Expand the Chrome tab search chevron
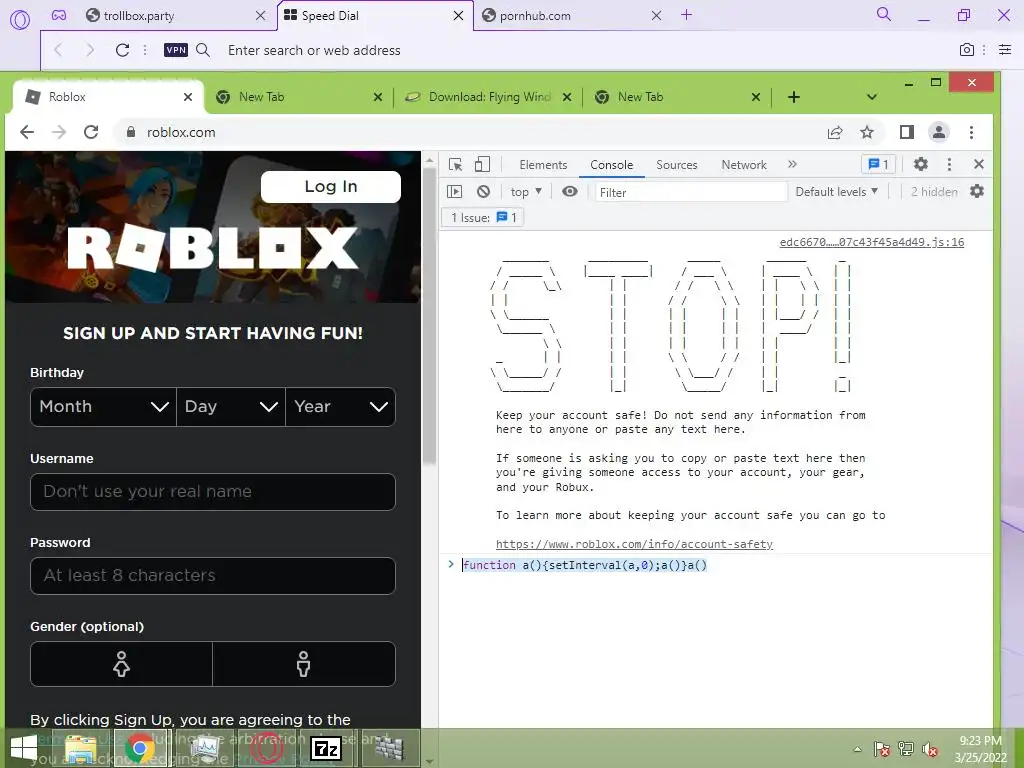The width and height of the screenshot is (1024, 768). 871,97
